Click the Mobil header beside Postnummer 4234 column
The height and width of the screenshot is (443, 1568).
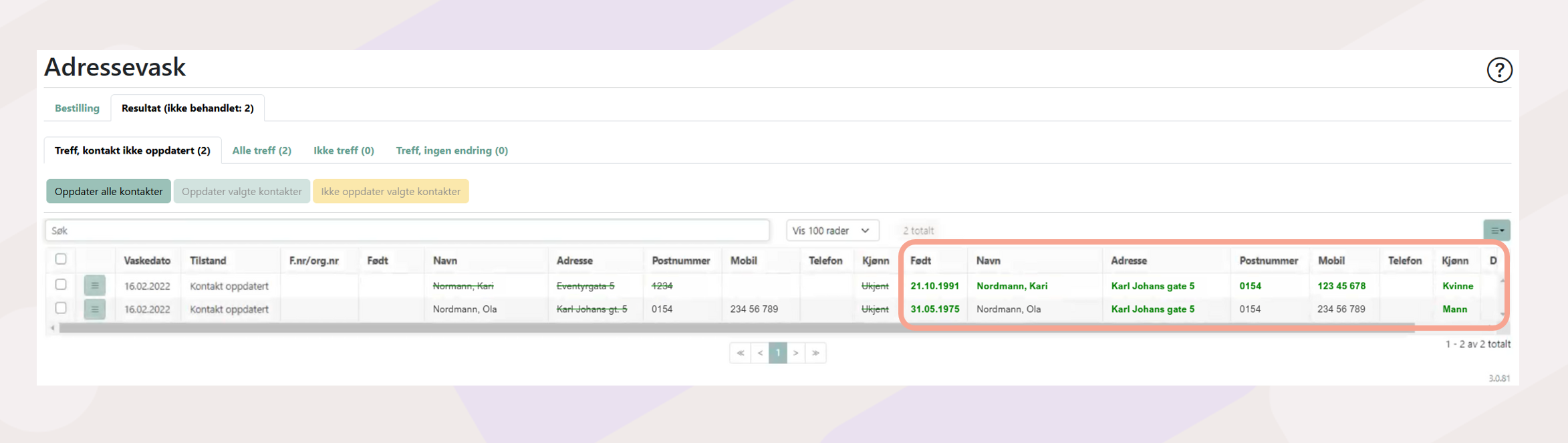pyautogui.click(x=744, y=261)
